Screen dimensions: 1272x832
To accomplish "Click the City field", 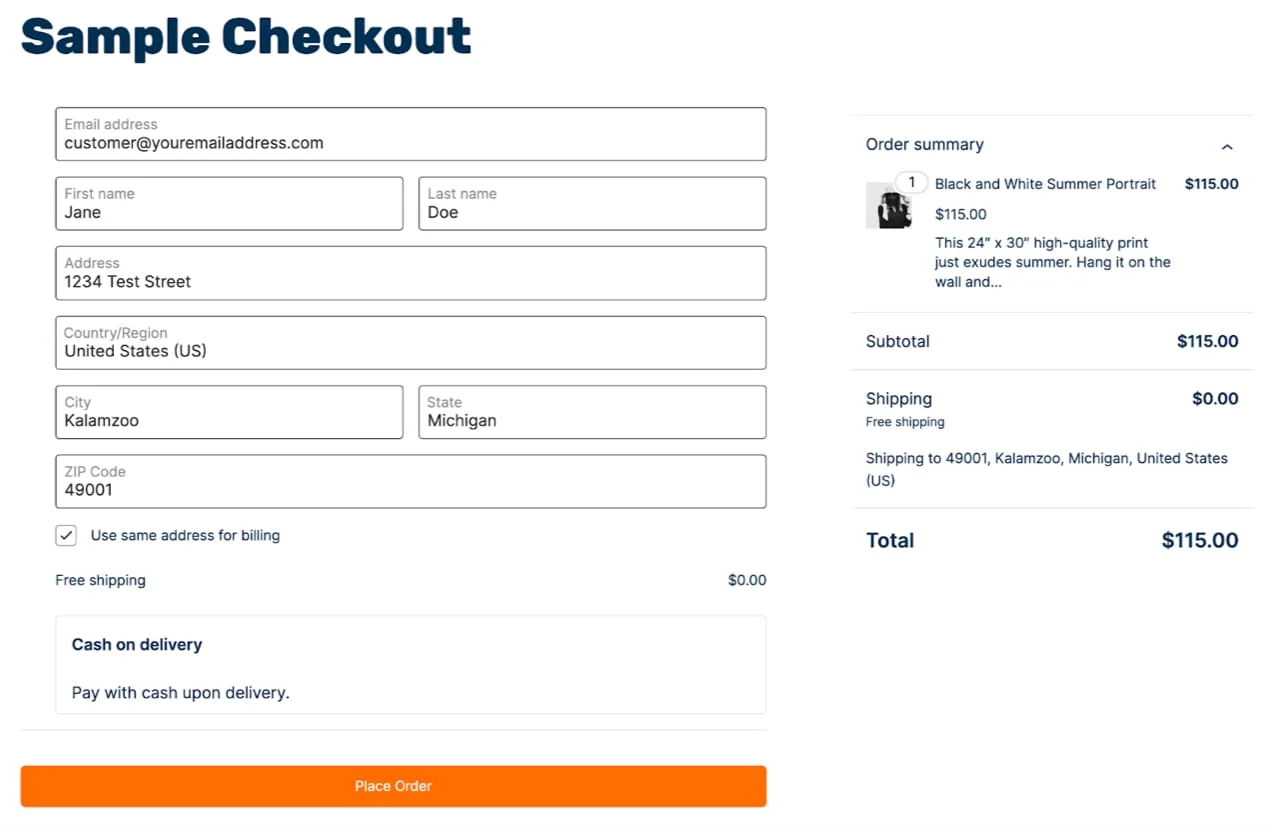I will [x=229, y=420].
